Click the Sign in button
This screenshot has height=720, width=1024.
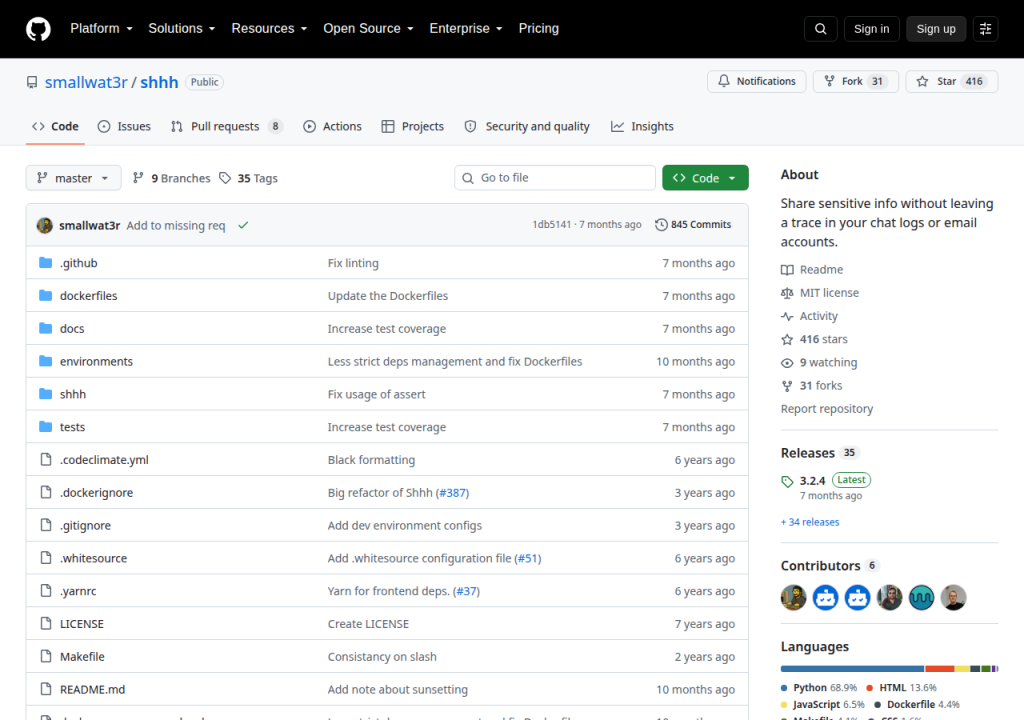pos(871,29)
